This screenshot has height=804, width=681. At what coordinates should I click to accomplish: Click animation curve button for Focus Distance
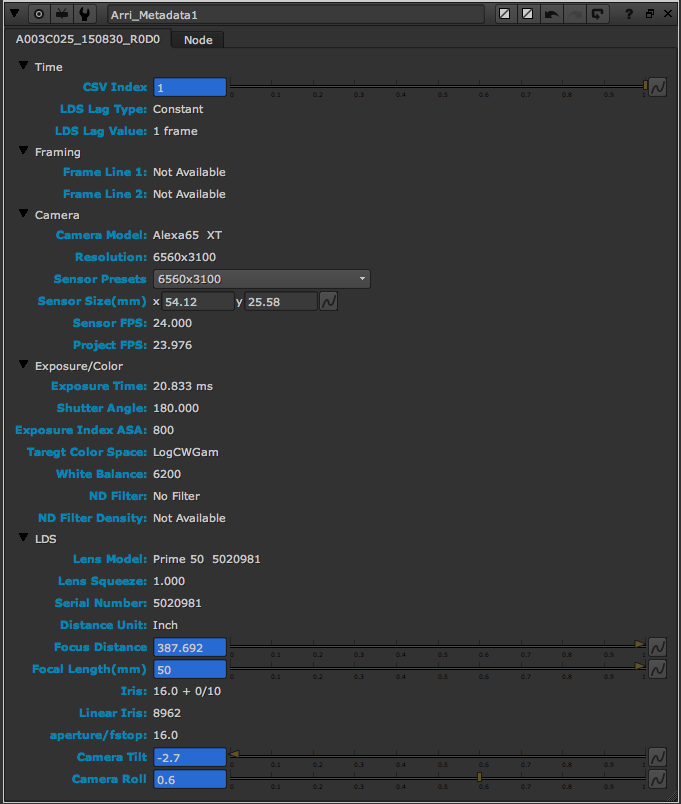(x=657, y=648)
